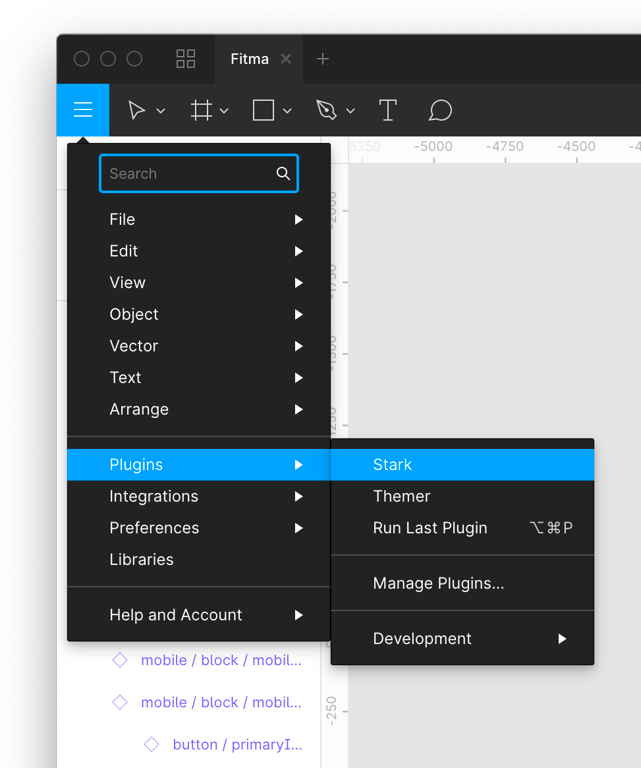This screenshot has height=768, width=641.
Task: Close the Fitma tab
Action: point(286,59)
